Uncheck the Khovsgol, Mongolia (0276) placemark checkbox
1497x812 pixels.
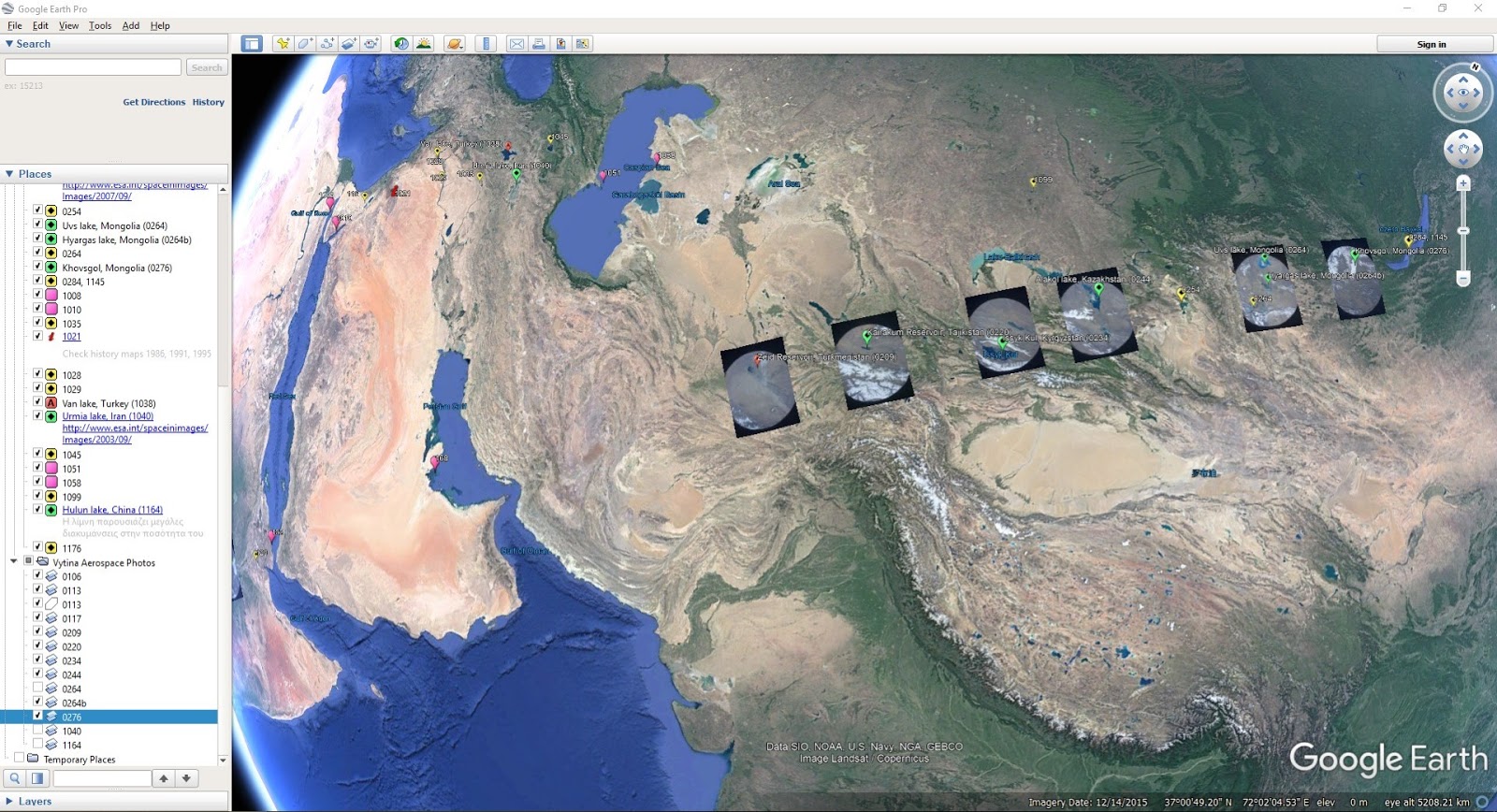click(x=37, y=267)
